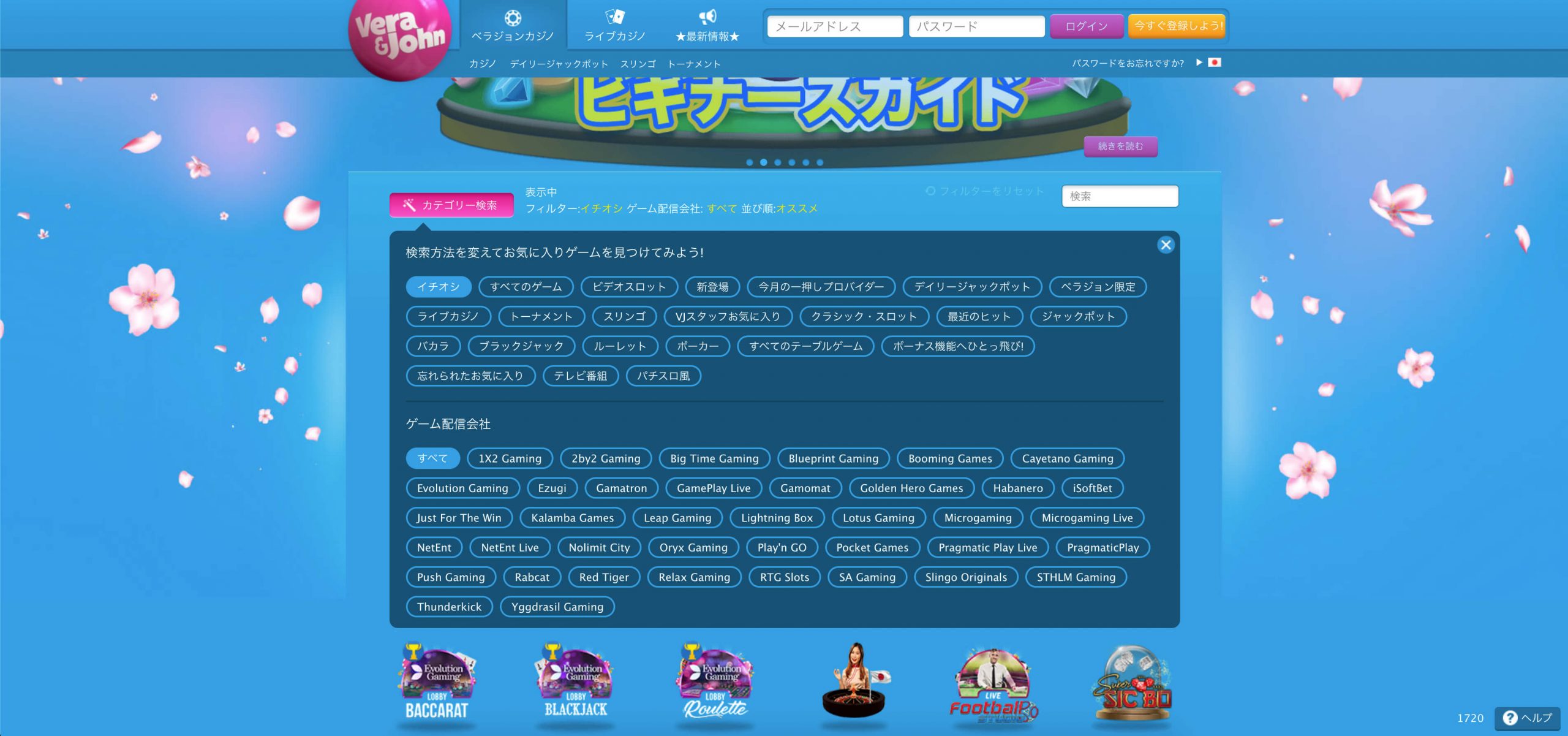
Task: Filter by NetEnt provider
Action: point(434,548)
